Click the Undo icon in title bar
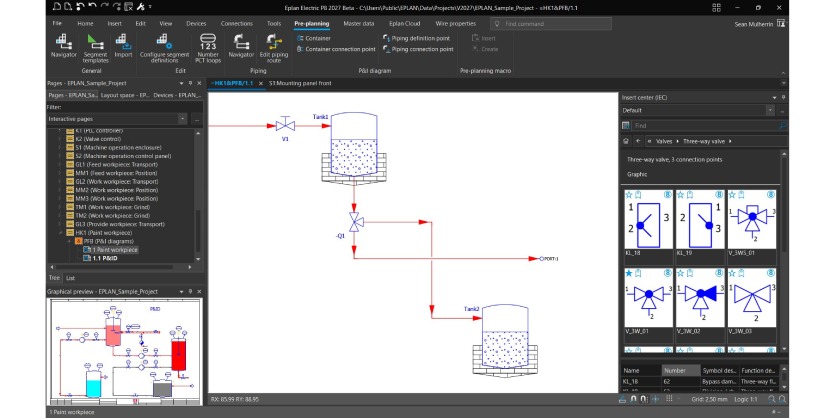836x418 pixels. point(92,7)
